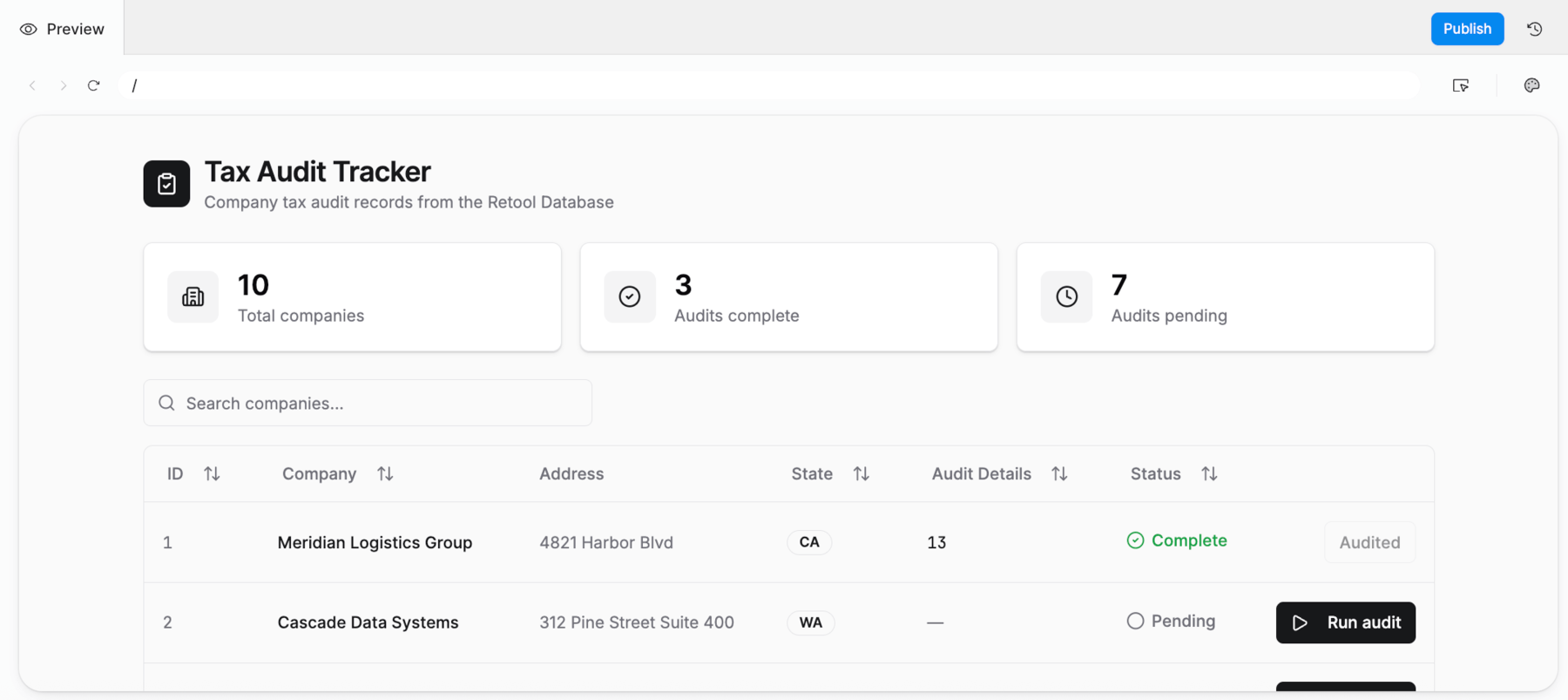Sort table by ID column arrows
The width and height of the screenshot is (1568, 700).
tap(212, 473)
